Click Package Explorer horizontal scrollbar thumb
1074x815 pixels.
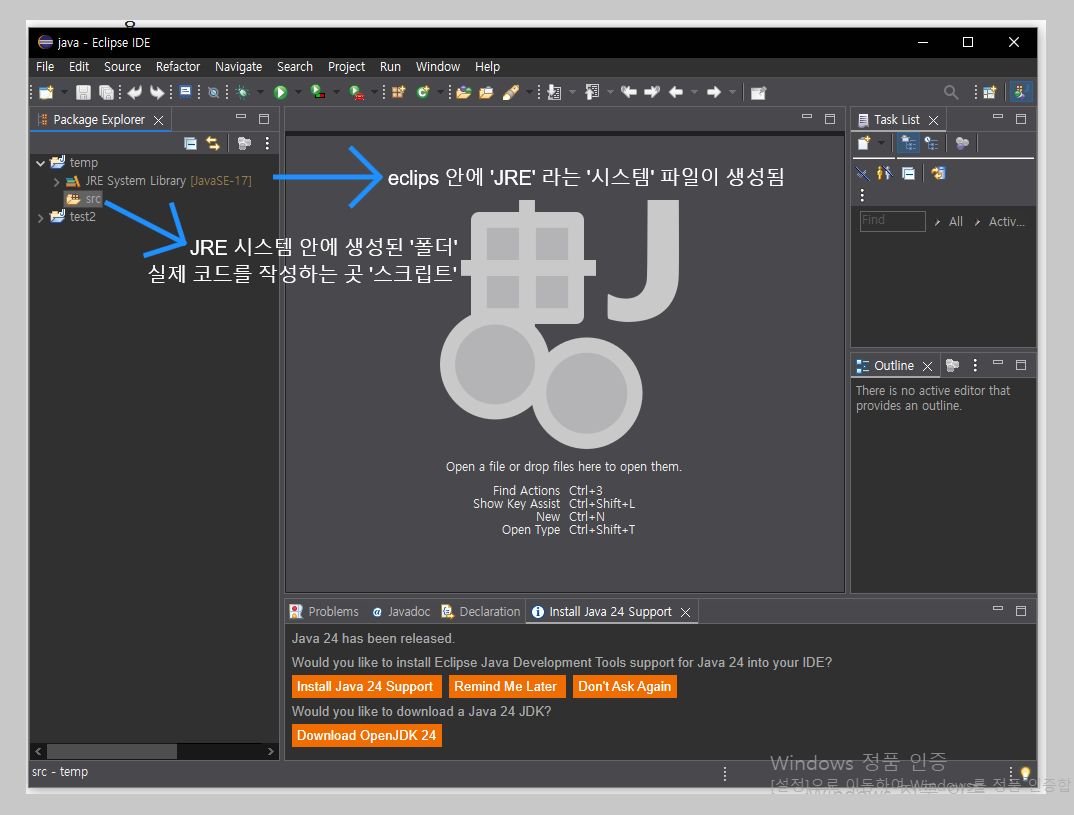click(112, 751)
